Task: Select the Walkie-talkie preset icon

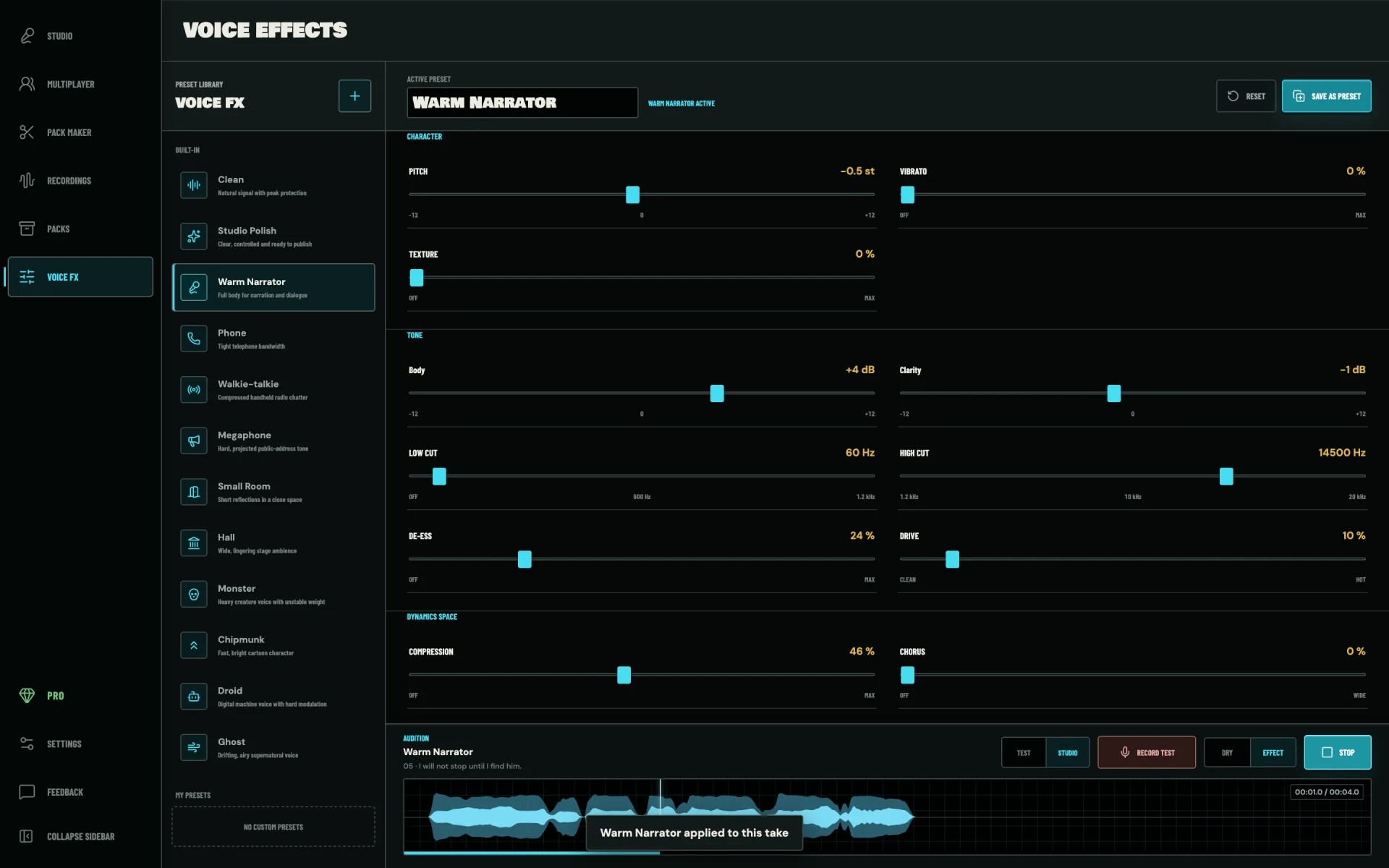Action: click(194, 390)
